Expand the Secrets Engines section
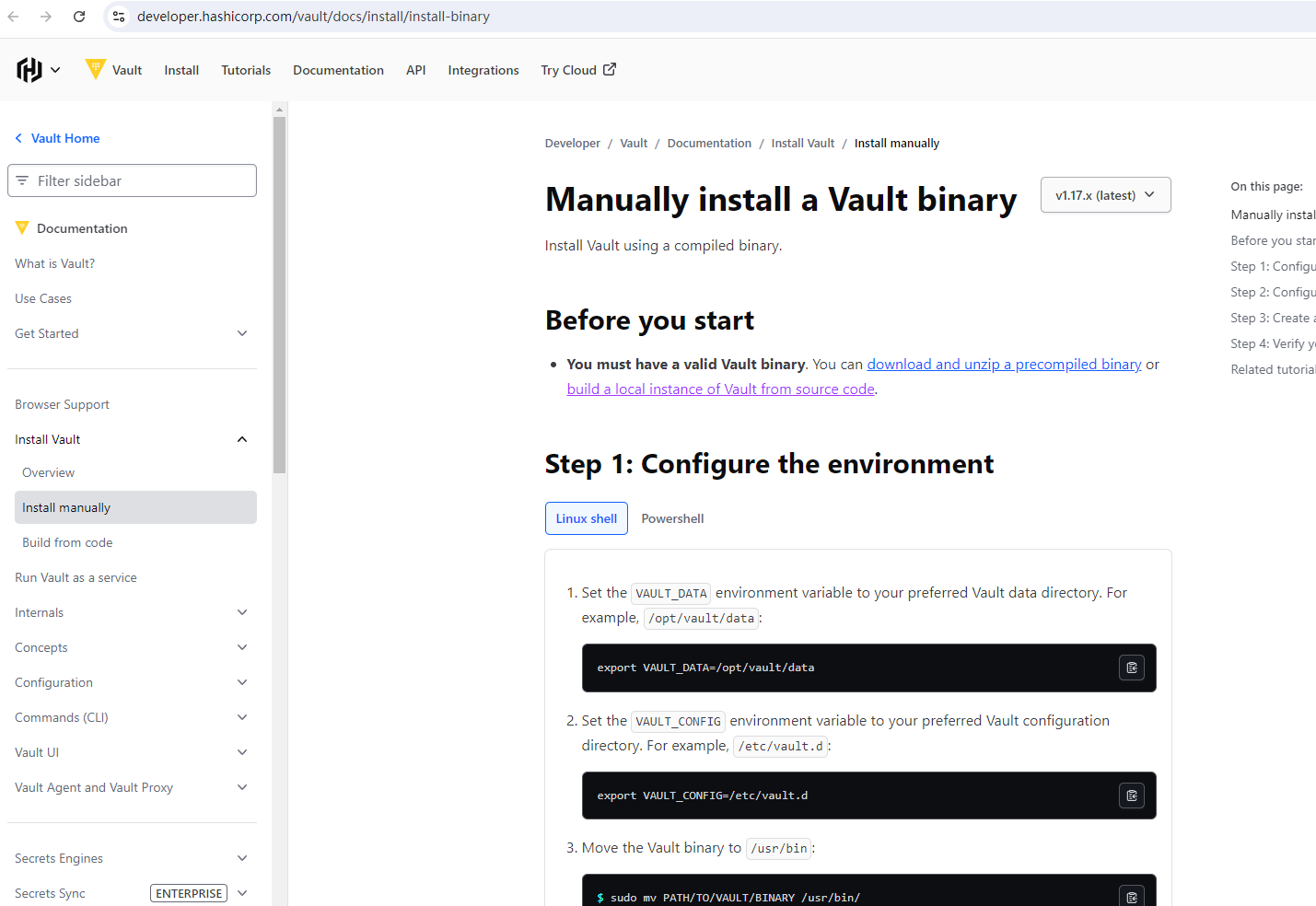 point(242,858)
